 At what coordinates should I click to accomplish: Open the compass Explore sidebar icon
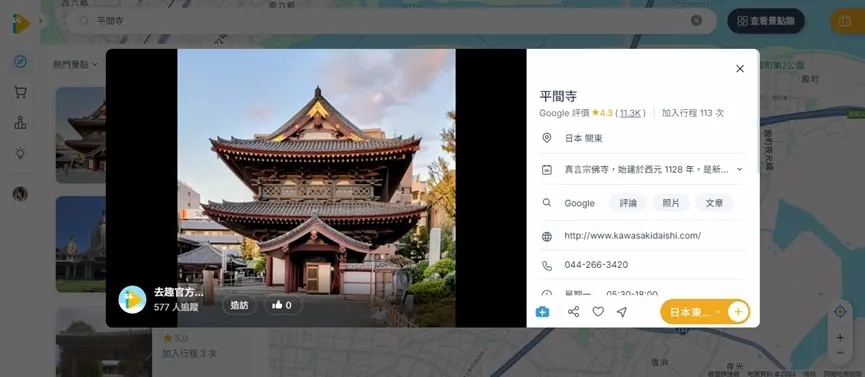tap(20, 61)
